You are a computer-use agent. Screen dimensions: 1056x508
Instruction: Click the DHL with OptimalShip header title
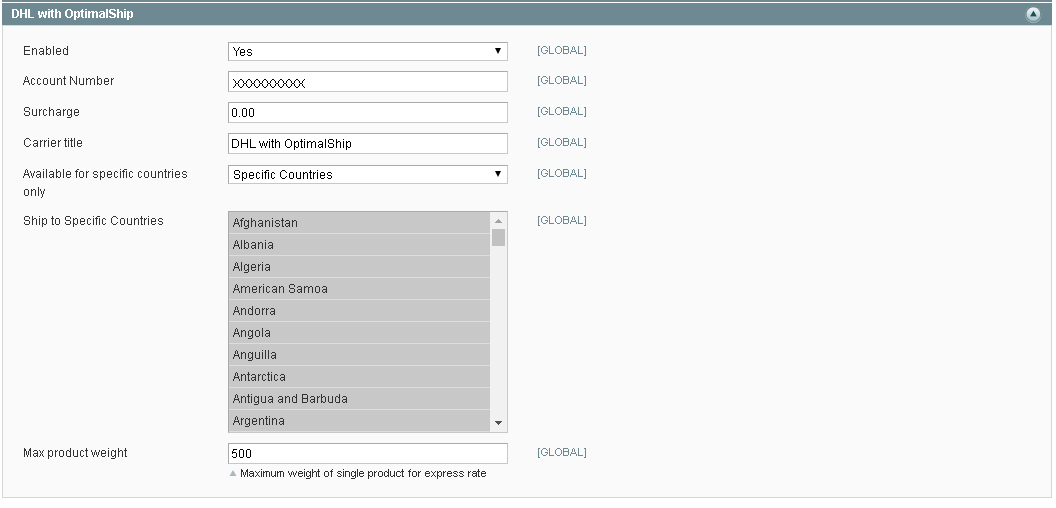pyautogui.click(x=72, y=13)
